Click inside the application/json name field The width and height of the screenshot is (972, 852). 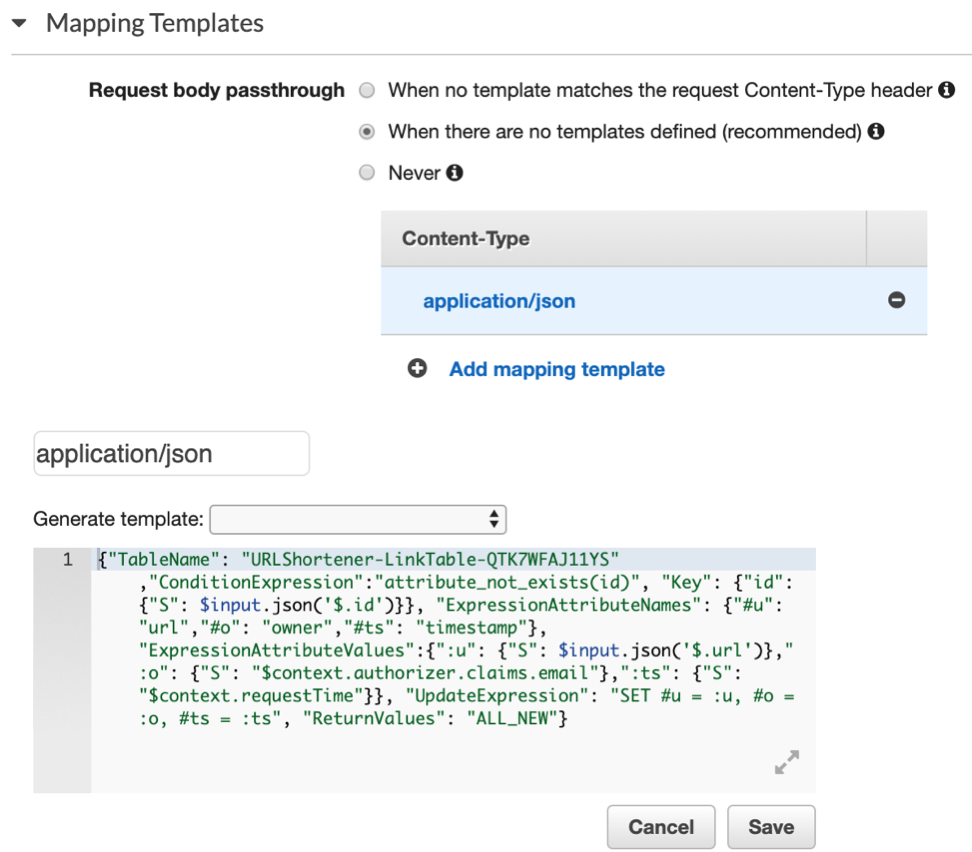tap(170, 453)
